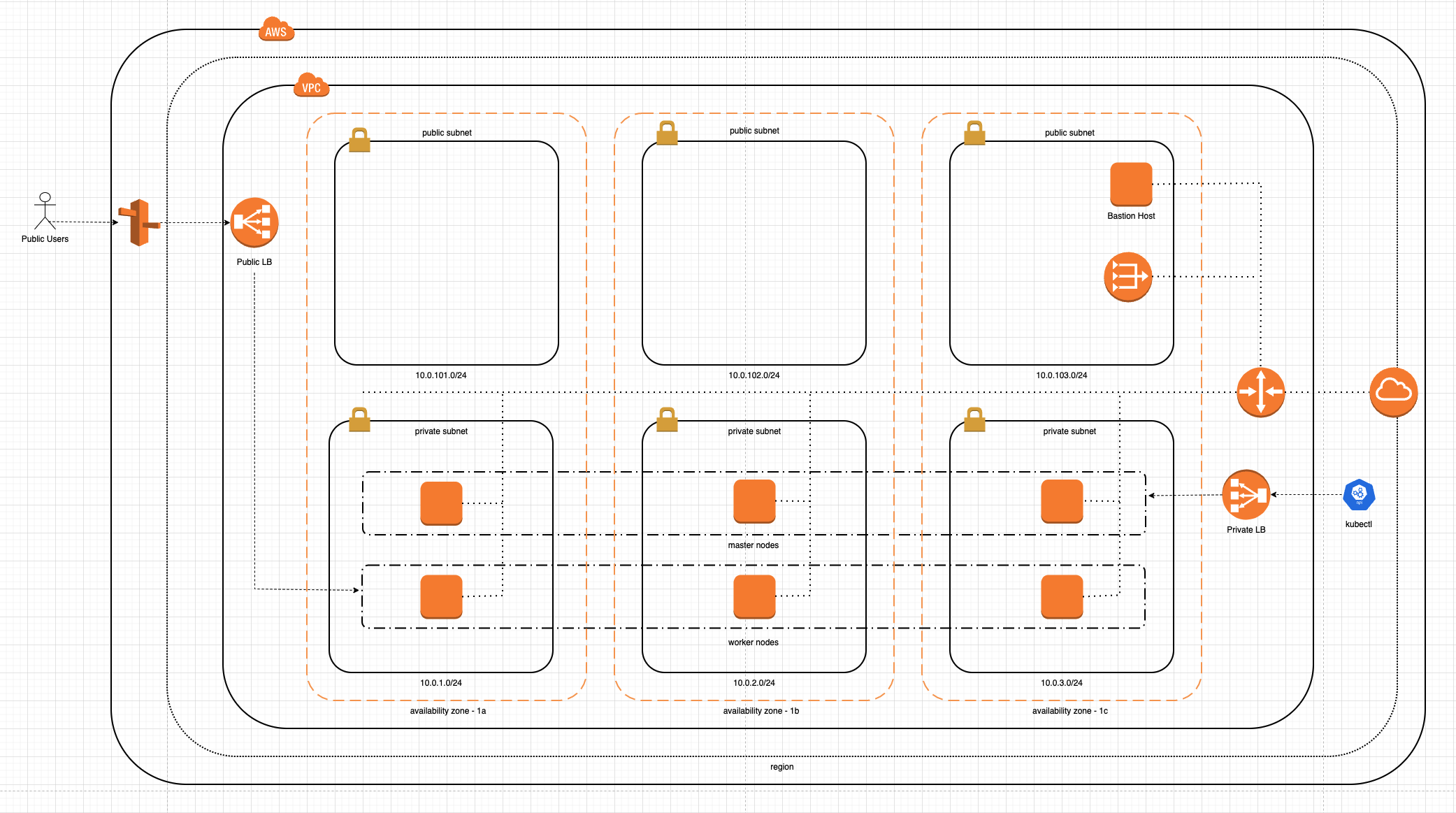This screenshot has width=1456, height=813.
Task: Click the AWS cloud badge icon
Action: click(276, 30)
